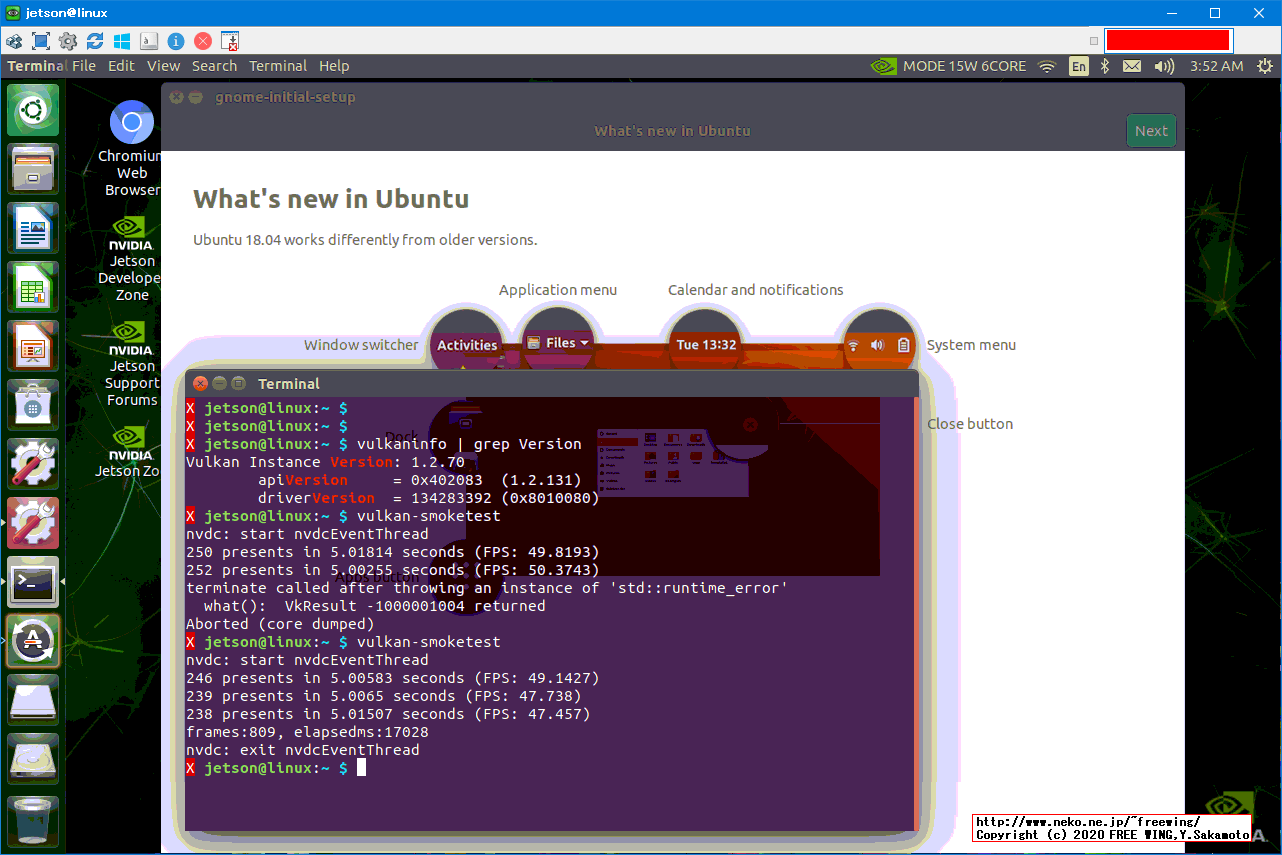Open LibreOffice Calc in the dock
This screenshot has height=855, width=1282.
click(33, 287)
